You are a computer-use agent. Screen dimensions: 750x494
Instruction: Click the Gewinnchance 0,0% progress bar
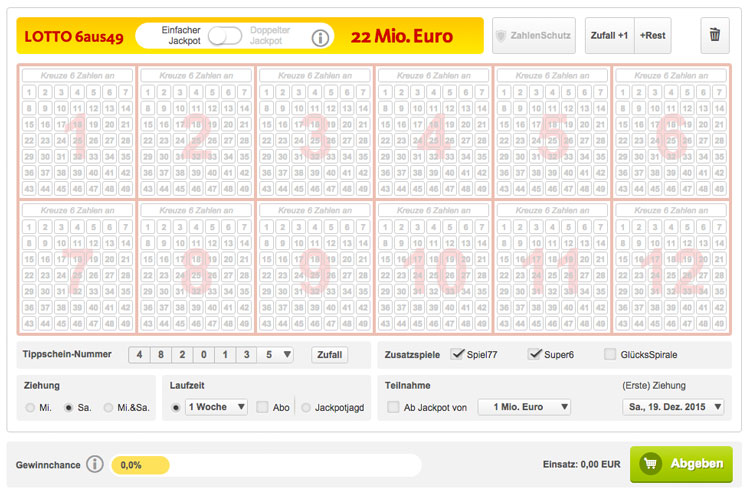point(266,465)
